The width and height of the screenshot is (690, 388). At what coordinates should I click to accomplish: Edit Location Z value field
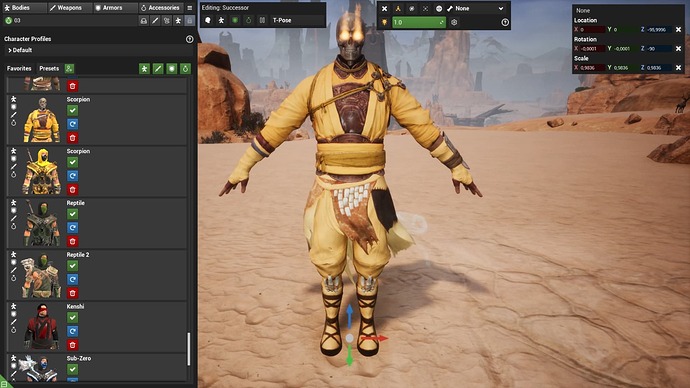click(658, 29)
